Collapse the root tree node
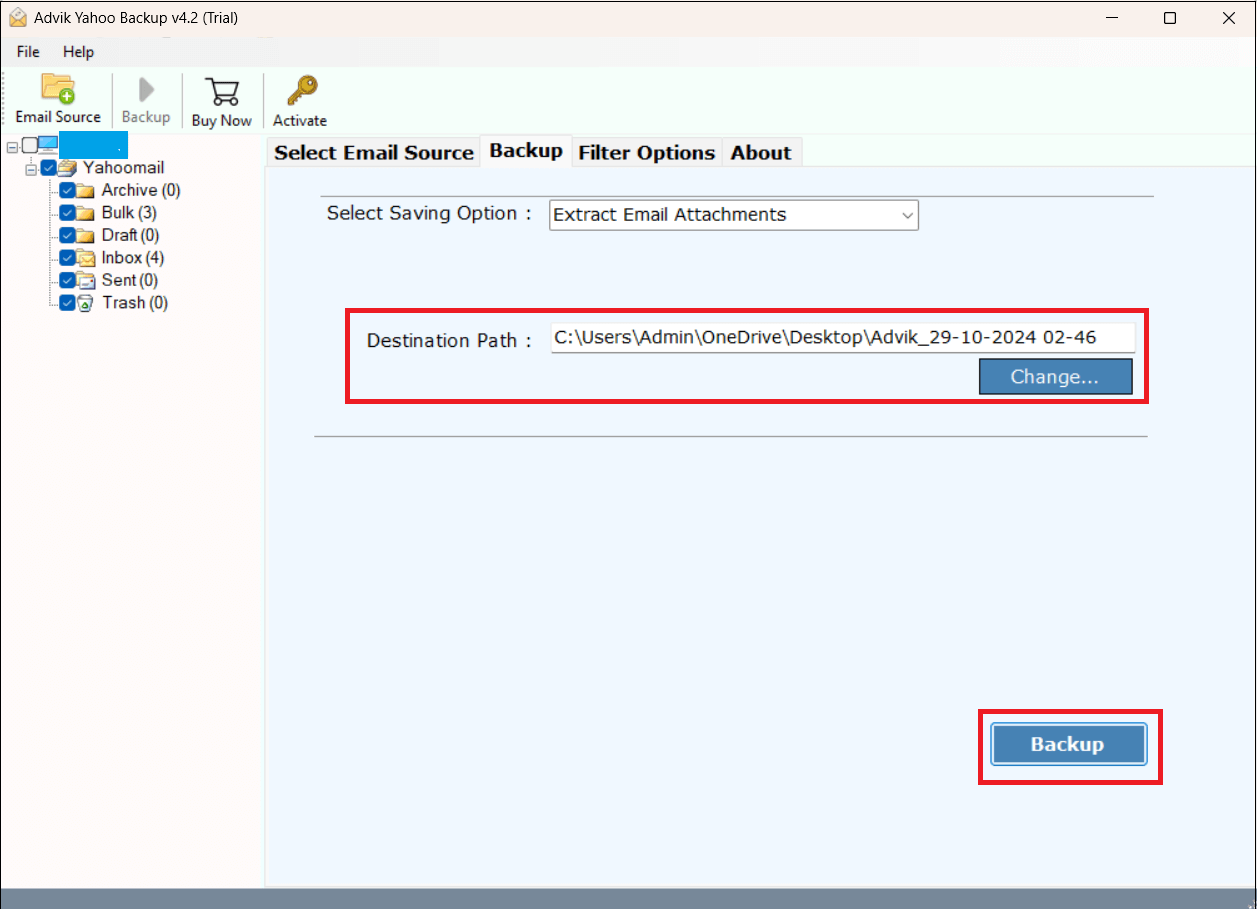1257x909 pixels. (x=12, y=146)
